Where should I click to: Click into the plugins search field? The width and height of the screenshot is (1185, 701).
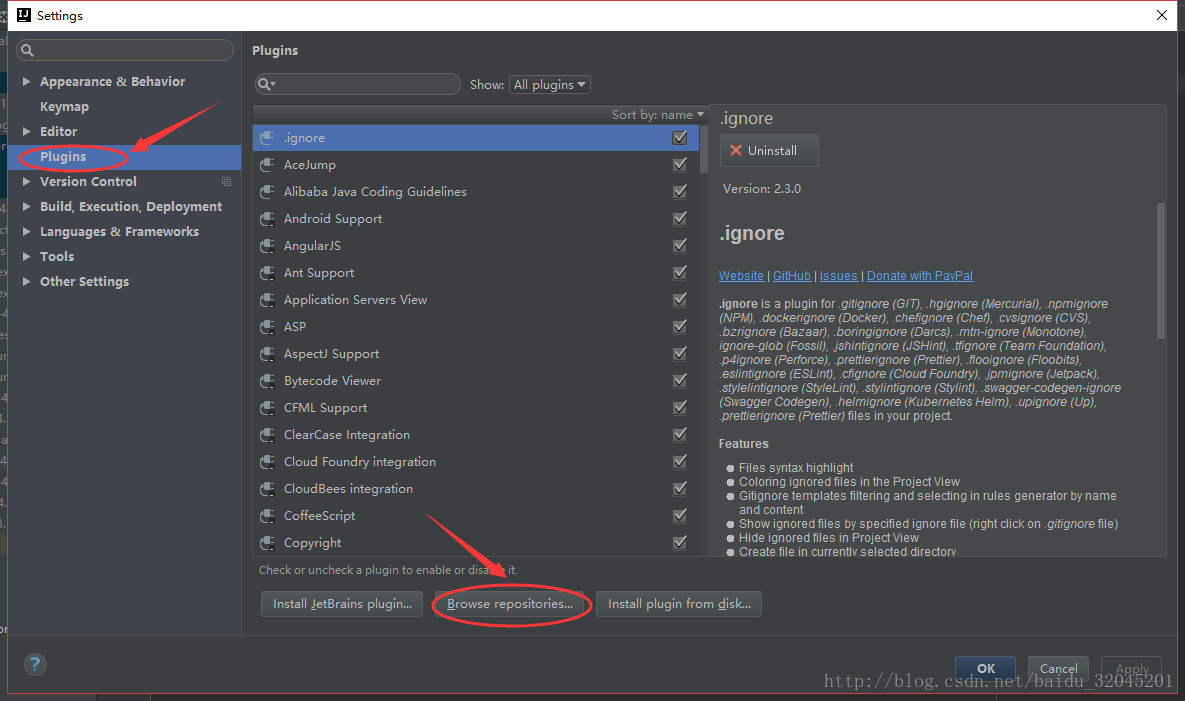pos(357,84)
